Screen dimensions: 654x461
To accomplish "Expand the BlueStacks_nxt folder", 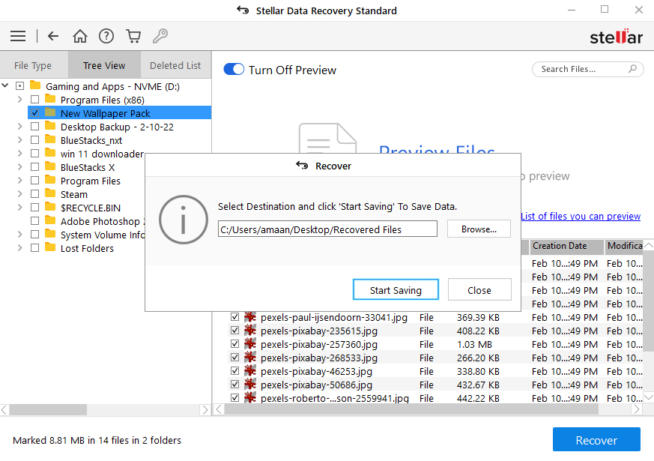I will coord(20,140).
